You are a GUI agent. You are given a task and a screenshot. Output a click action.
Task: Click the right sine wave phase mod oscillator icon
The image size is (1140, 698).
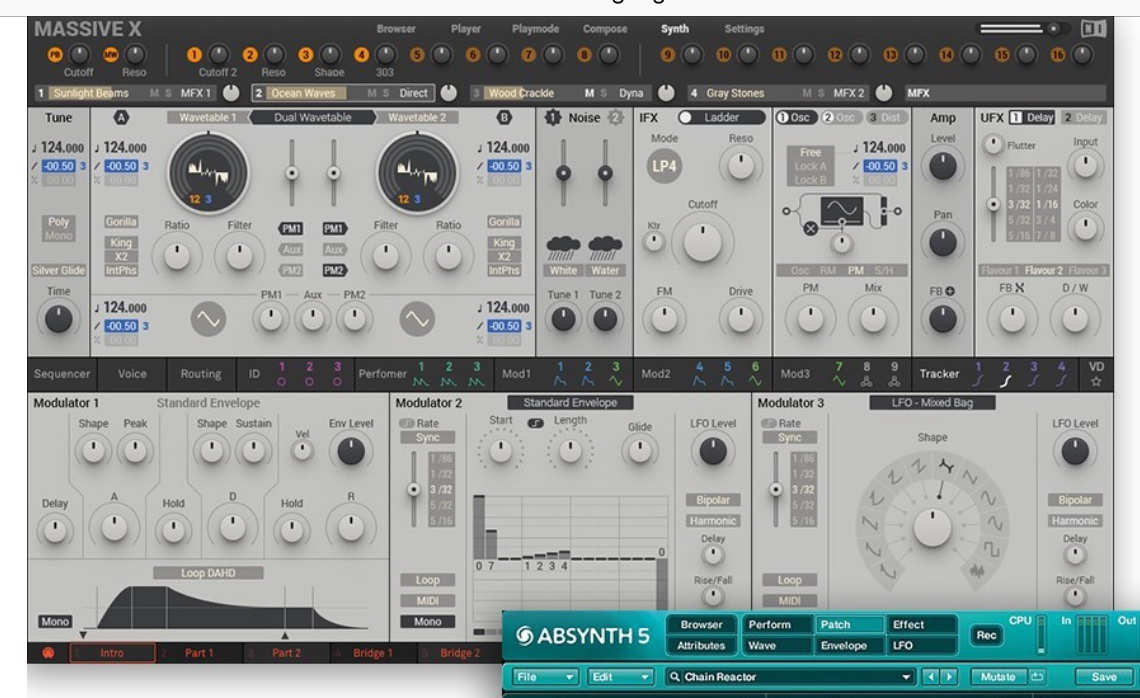tap(417, 319)
